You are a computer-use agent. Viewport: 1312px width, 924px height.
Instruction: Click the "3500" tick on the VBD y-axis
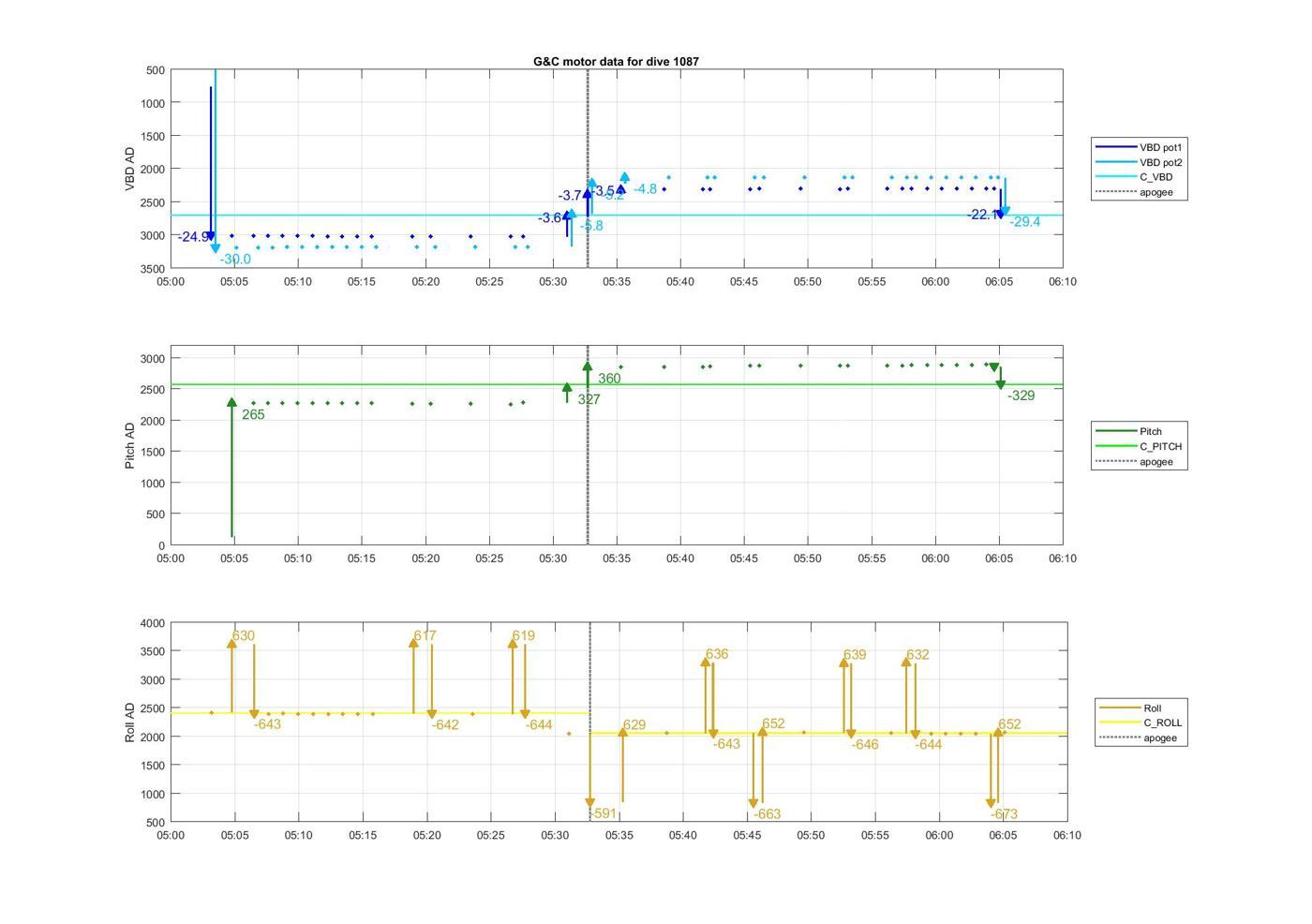[x=153, y=269]
